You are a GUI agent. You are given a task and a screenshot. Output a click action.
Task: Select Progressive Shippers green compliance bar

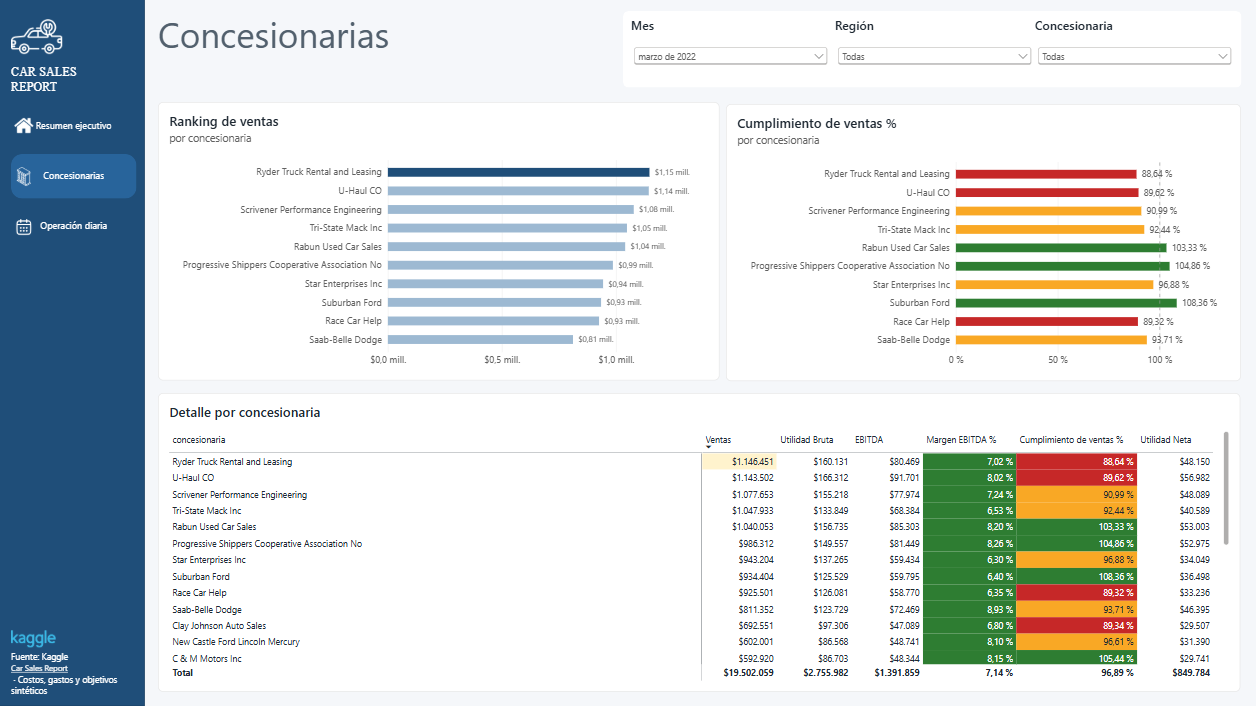1063,266
